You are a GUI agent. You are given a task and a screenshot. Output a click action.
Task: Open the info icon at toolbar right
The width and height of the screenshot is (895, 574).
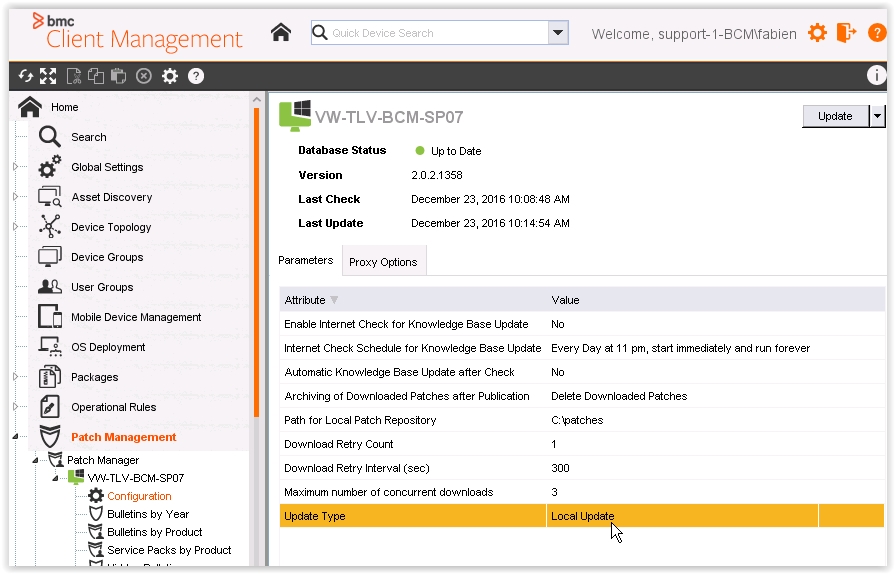[x=876, y=75]
